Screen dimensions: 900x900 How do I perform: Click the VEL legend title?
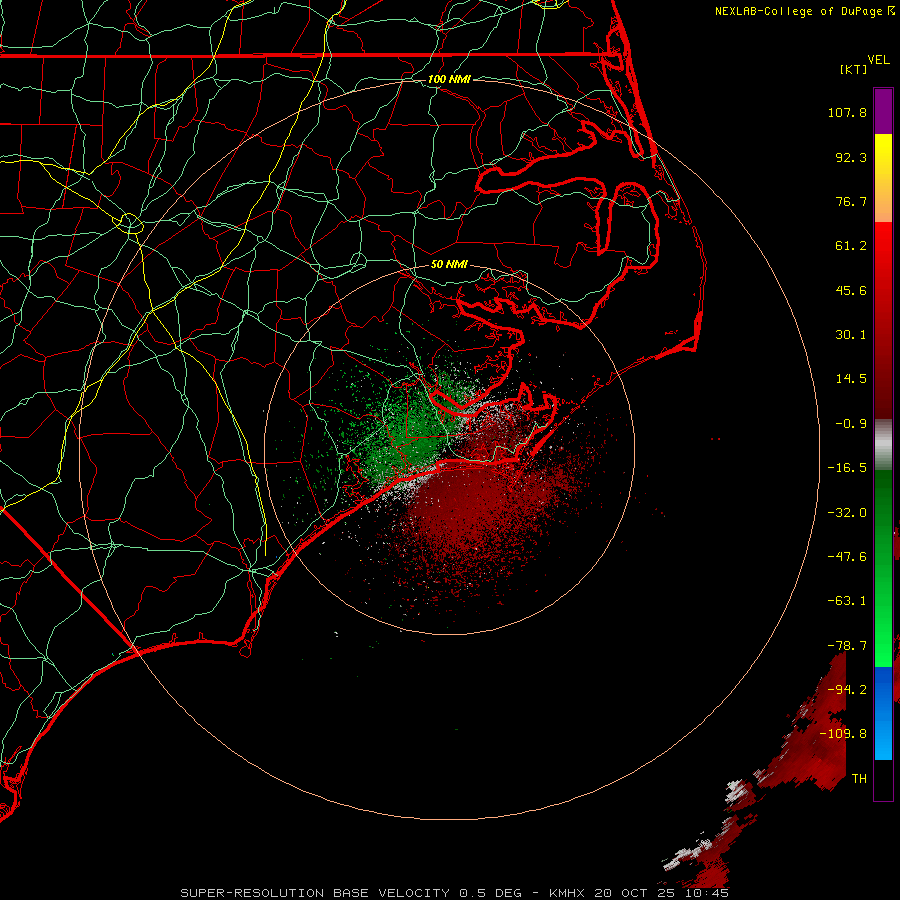point(878,59)
